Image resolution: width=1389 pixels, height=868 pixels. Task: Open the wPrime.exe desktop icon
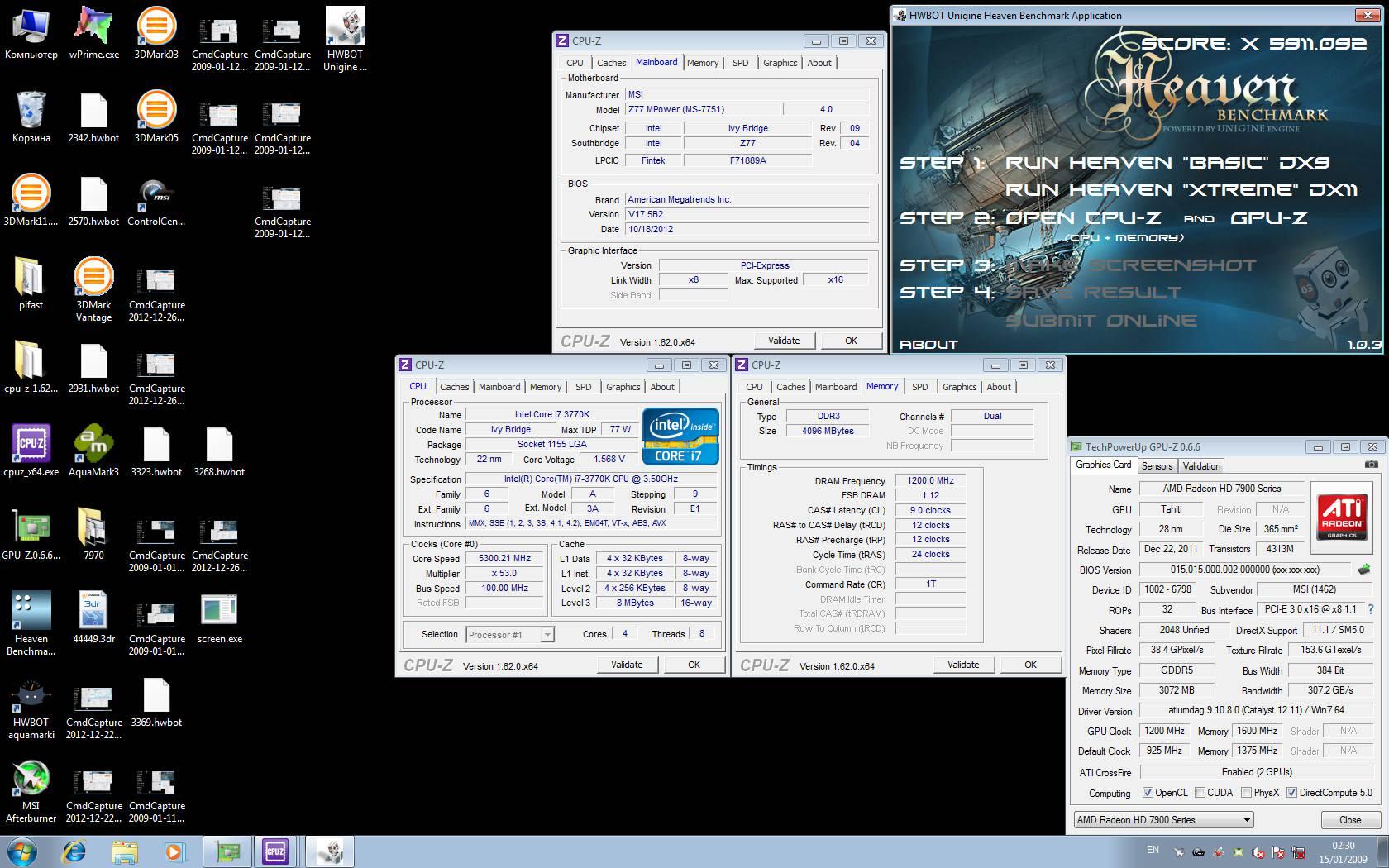(93, 33)
